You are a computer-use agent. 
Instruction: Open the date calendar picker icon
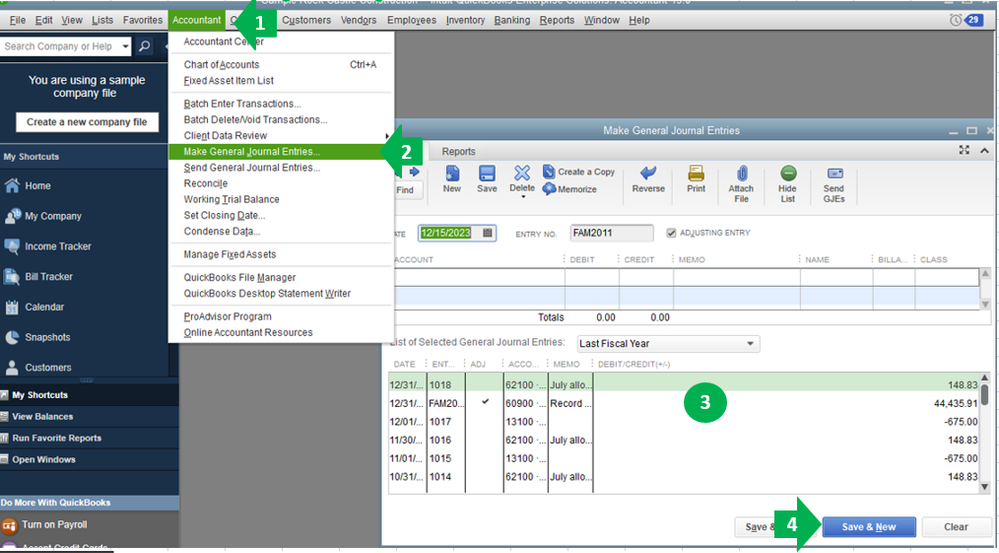pyautogui.click(x=487, y=233)
